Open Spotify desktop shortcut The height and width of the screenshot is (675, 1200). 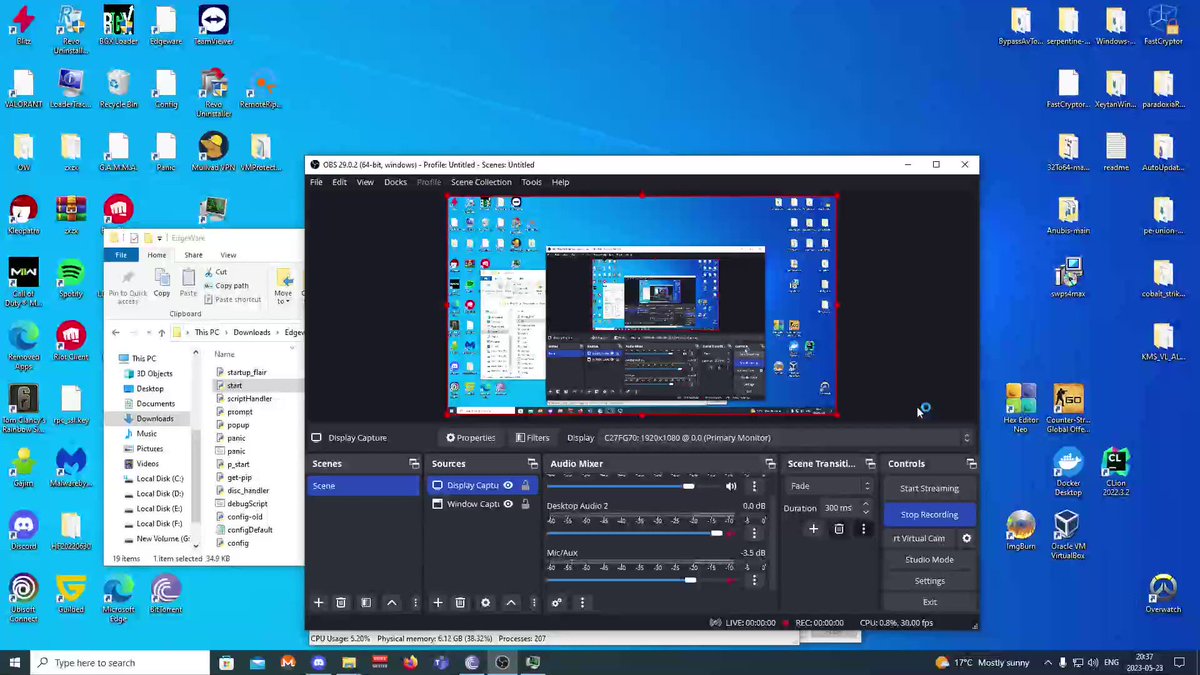tap(70, 277)
